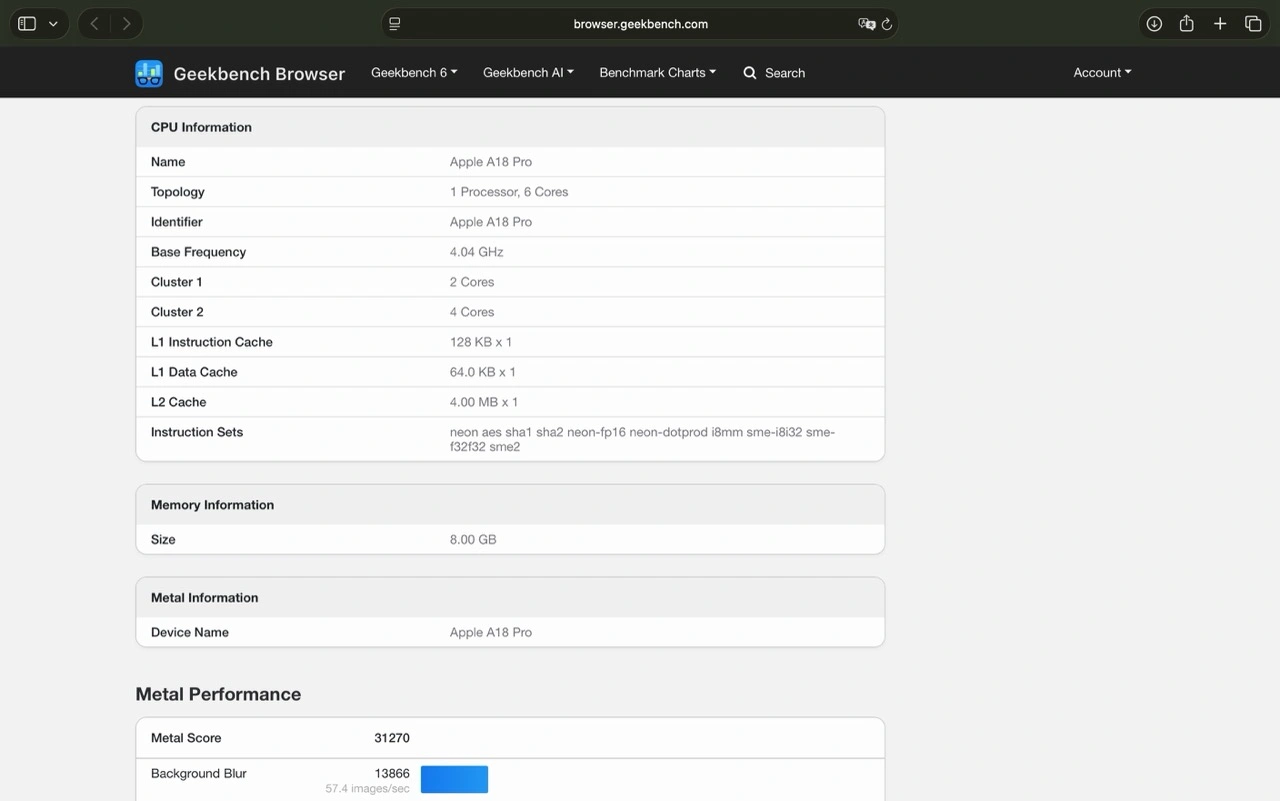Reload the Geekbench page
1280x801 pixels.
click(886, 24)
